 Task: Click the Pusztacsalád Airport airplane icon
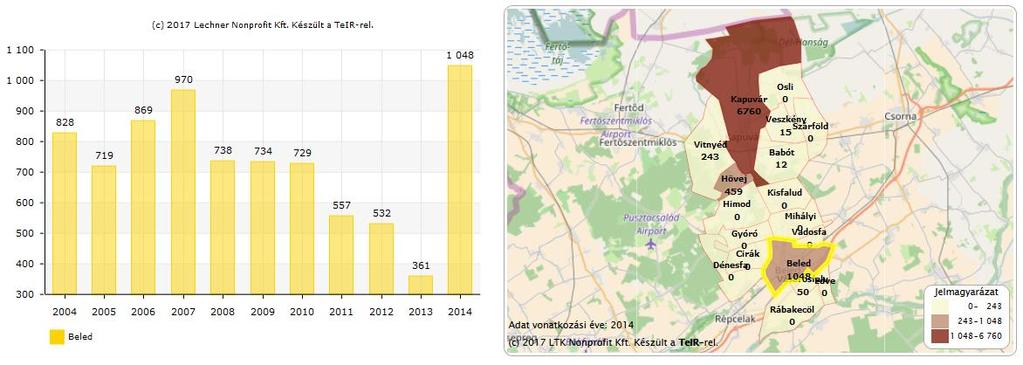pos(650,244)
